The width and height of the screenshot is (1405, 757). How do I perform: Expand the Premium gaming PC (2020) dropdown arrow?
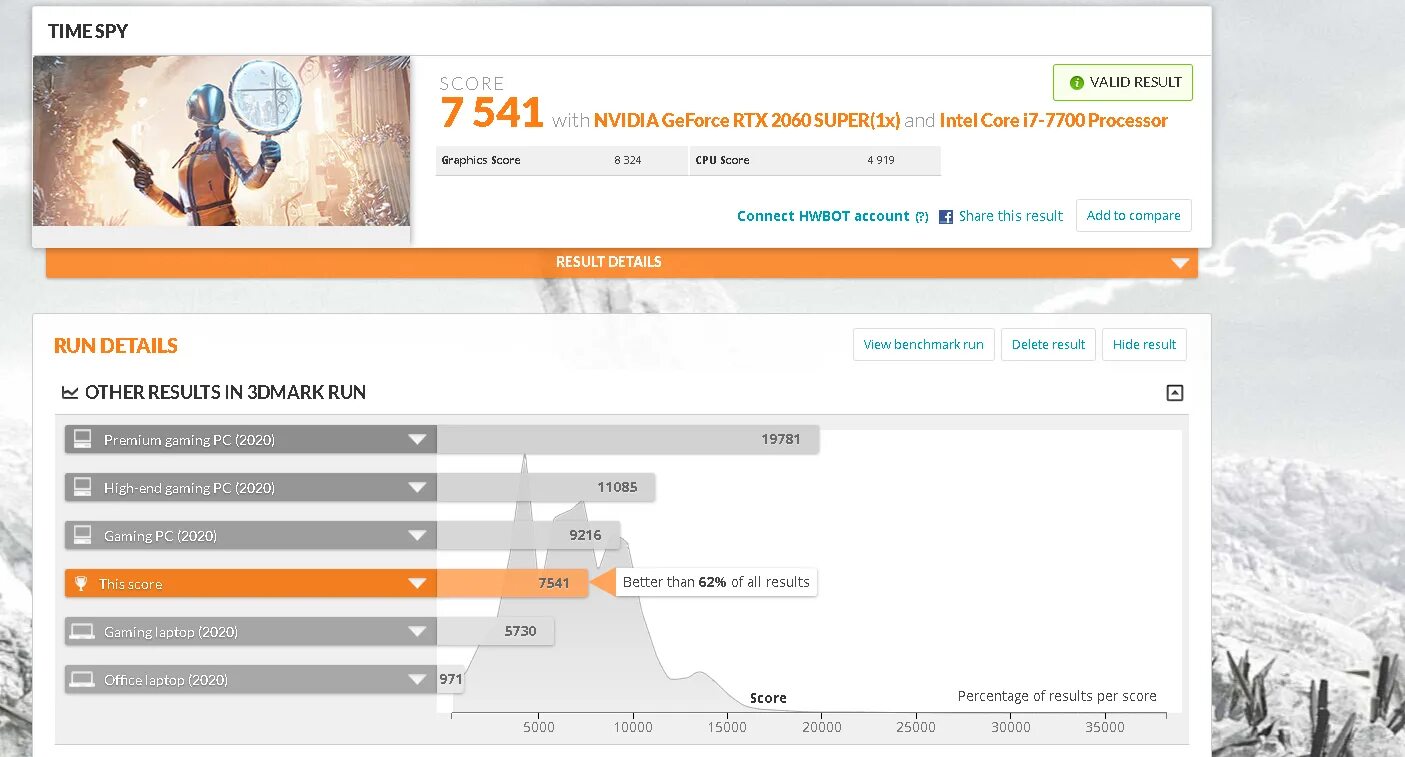[417, 440]
